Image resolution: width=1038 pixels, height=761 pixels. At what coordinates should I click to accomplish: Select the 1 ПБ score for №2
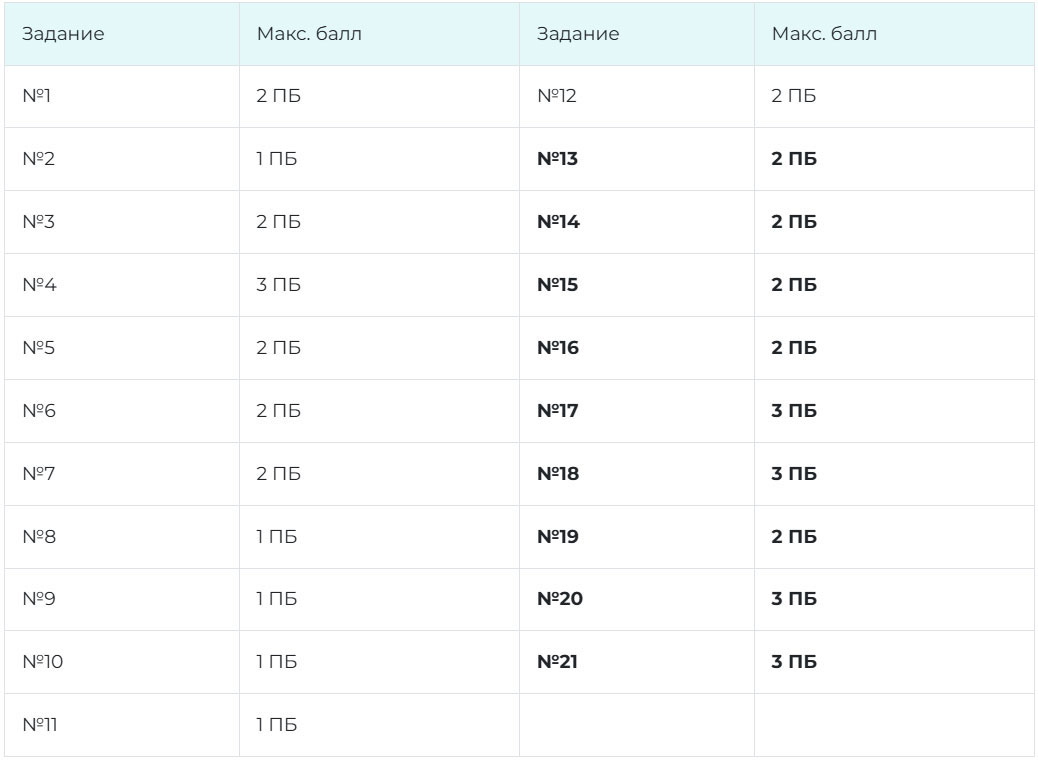click(277, 159)
